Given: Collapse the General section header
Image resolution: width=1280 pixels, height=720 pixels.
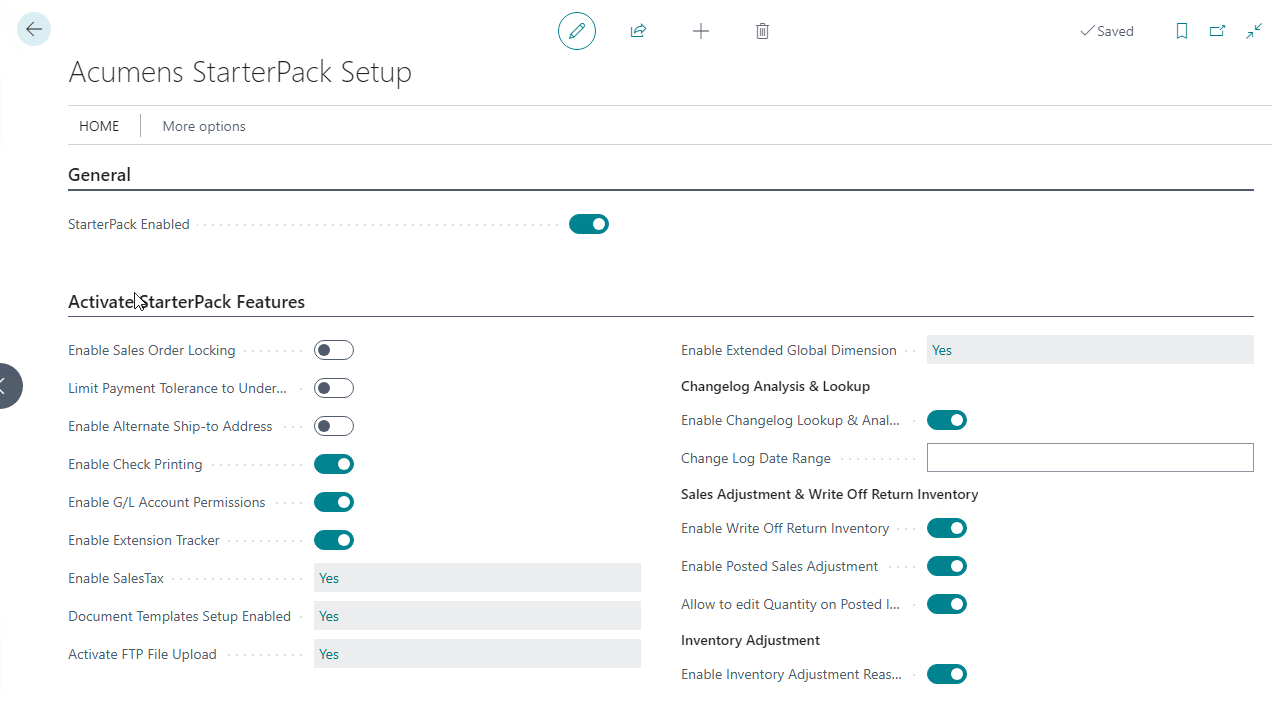Looking at the screenshot, I should tap(100, 175).
